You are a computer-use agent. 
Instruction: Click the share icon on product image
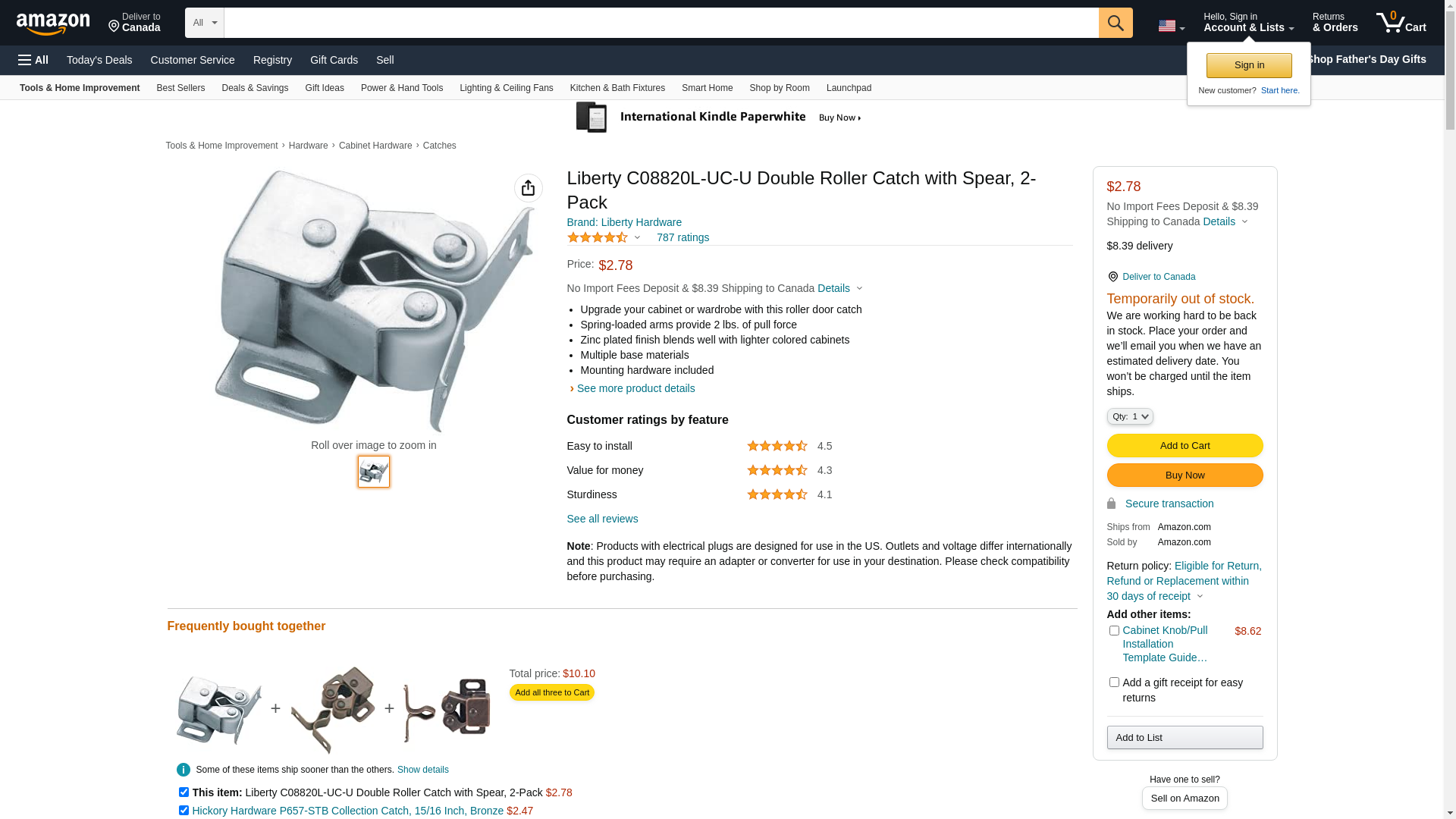528,188
